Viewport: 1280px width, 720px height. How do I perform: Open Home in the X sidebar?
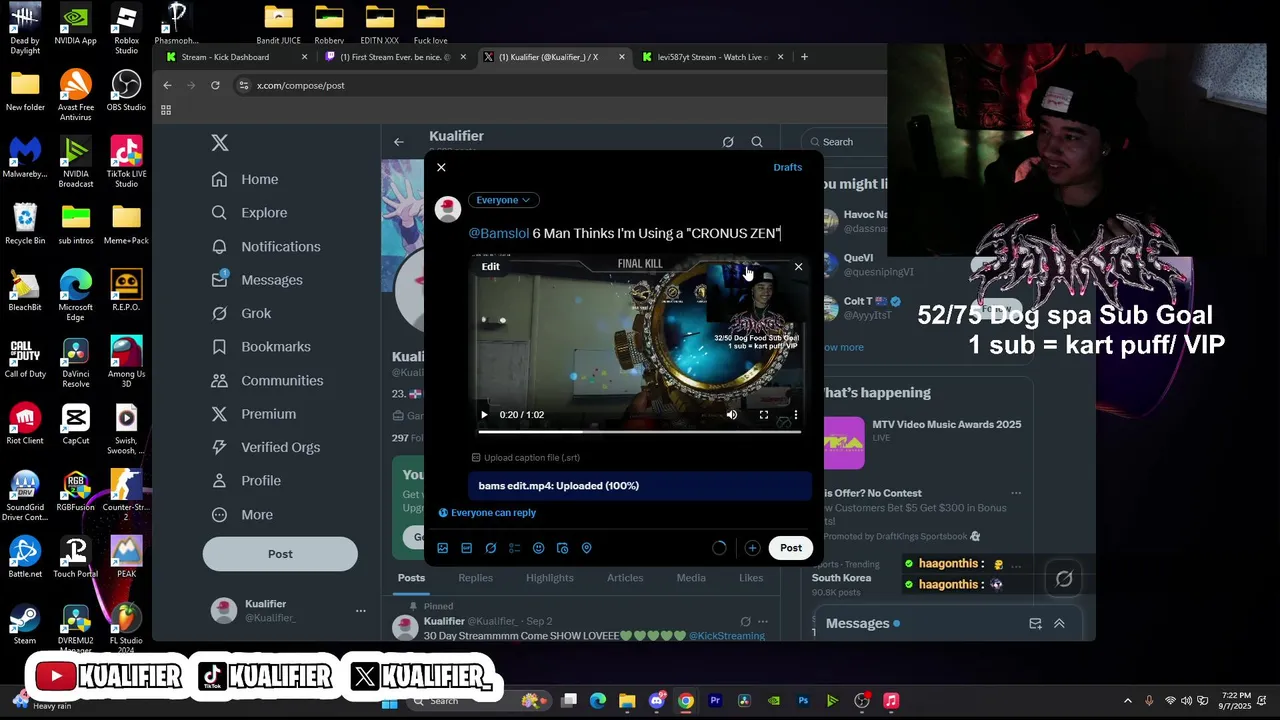tap(245, 180)
